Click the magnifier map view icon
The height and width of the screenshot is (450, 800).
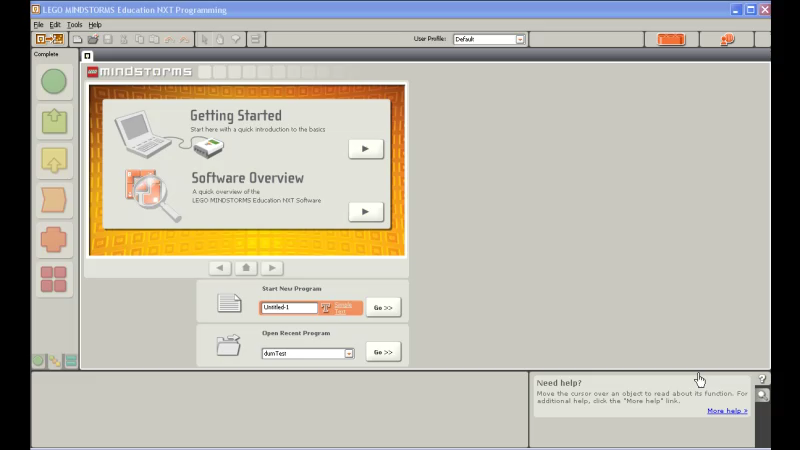point(762,395)
